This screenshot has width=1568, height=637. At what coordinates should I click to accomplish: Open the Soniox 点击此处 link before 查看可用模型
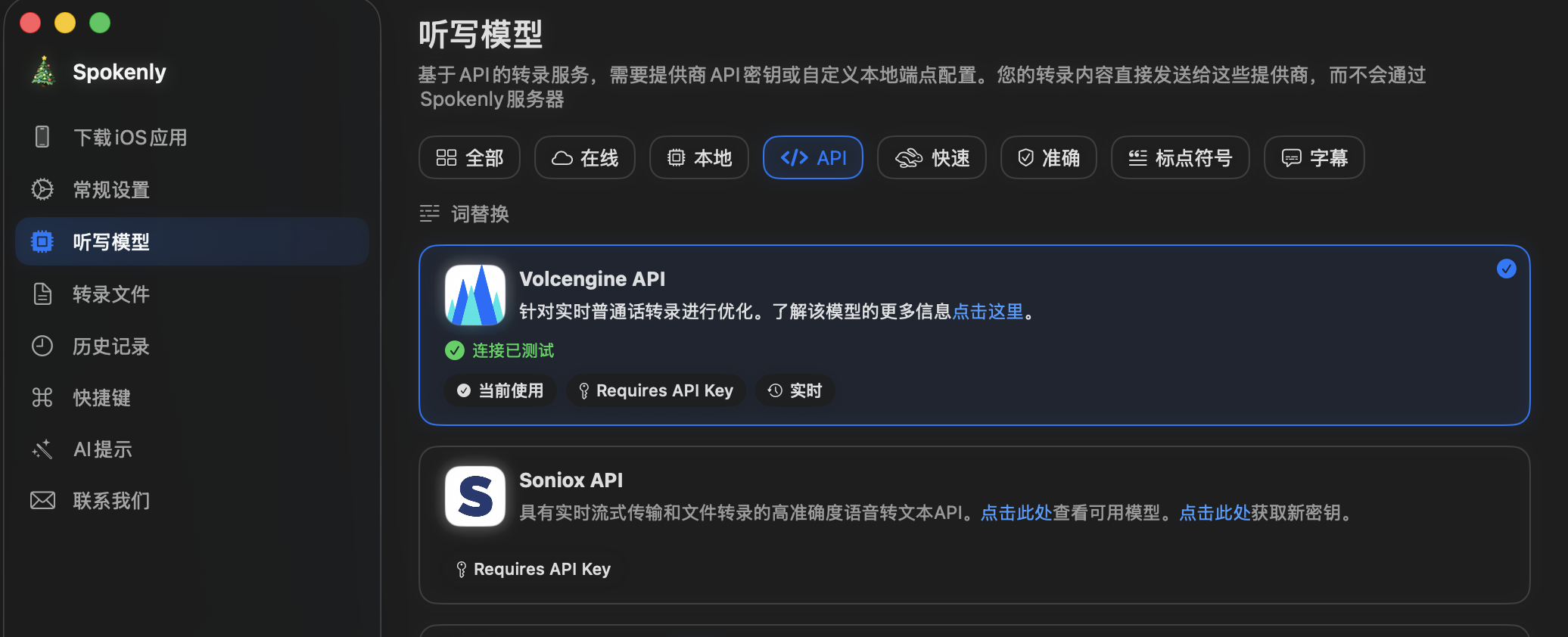1016,513
